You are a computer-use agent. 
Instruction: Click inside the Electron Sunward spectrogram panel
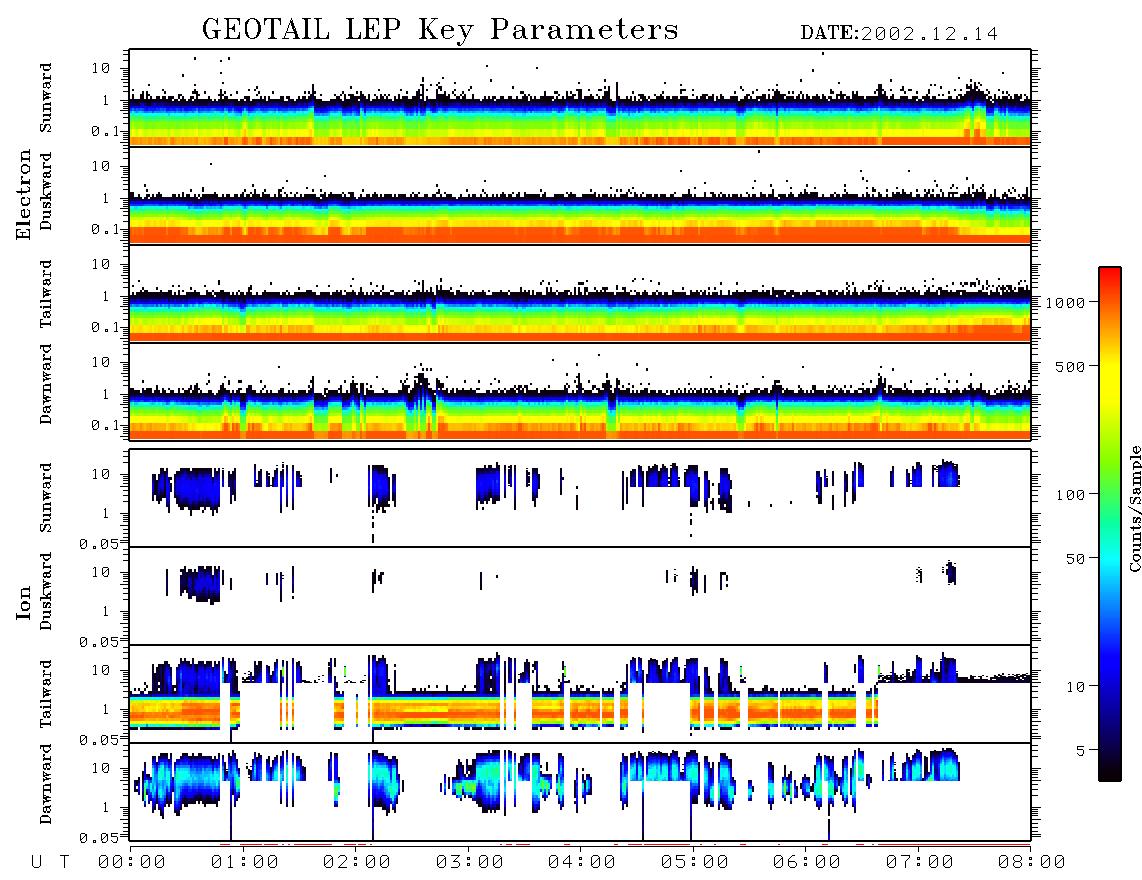[x=580, y=98]
